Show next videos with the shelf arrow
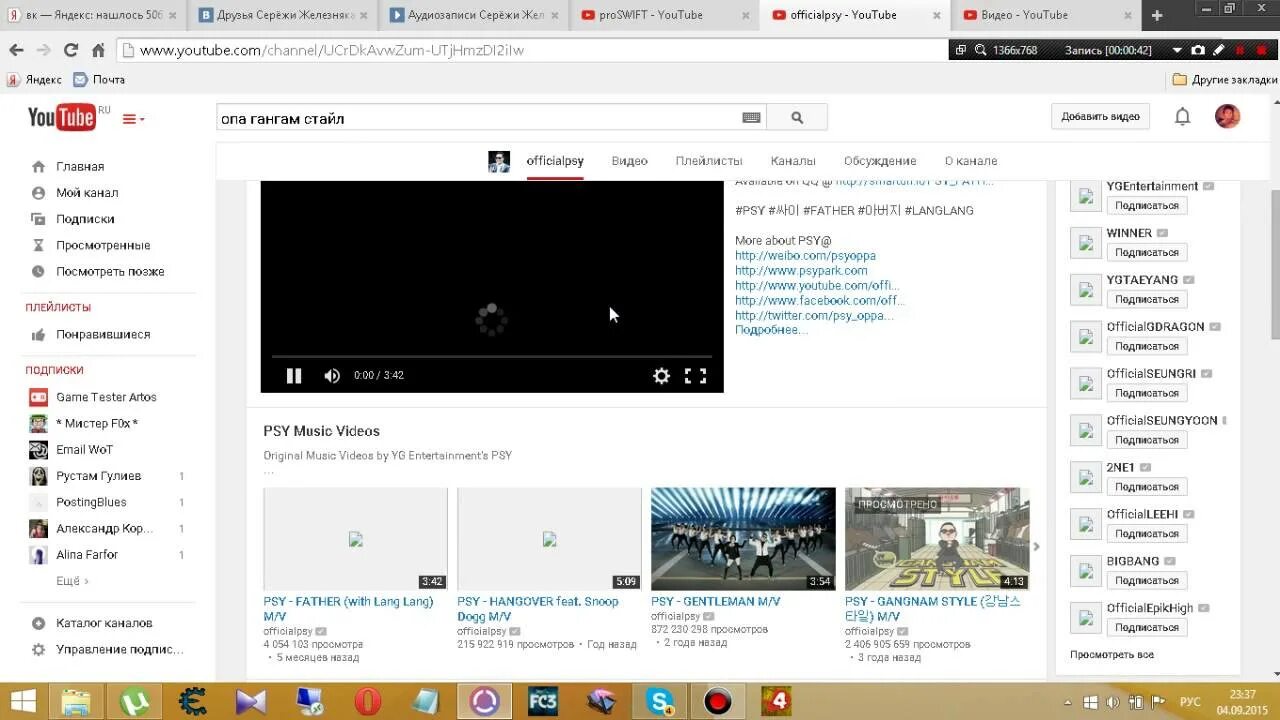 [x=1036, y=546]
